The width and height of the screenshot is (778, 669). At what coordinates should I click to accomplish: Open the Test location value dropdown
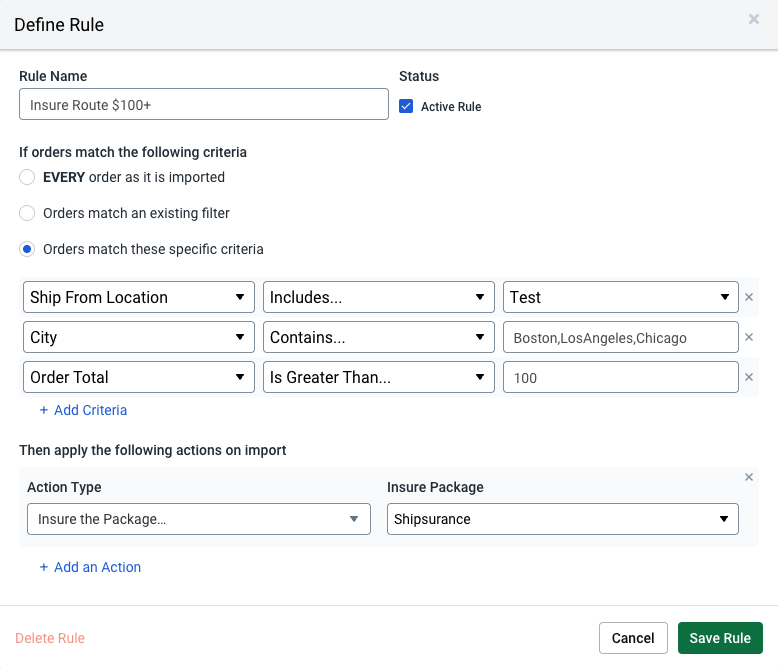pyautogui.click(x=620, y=297)
